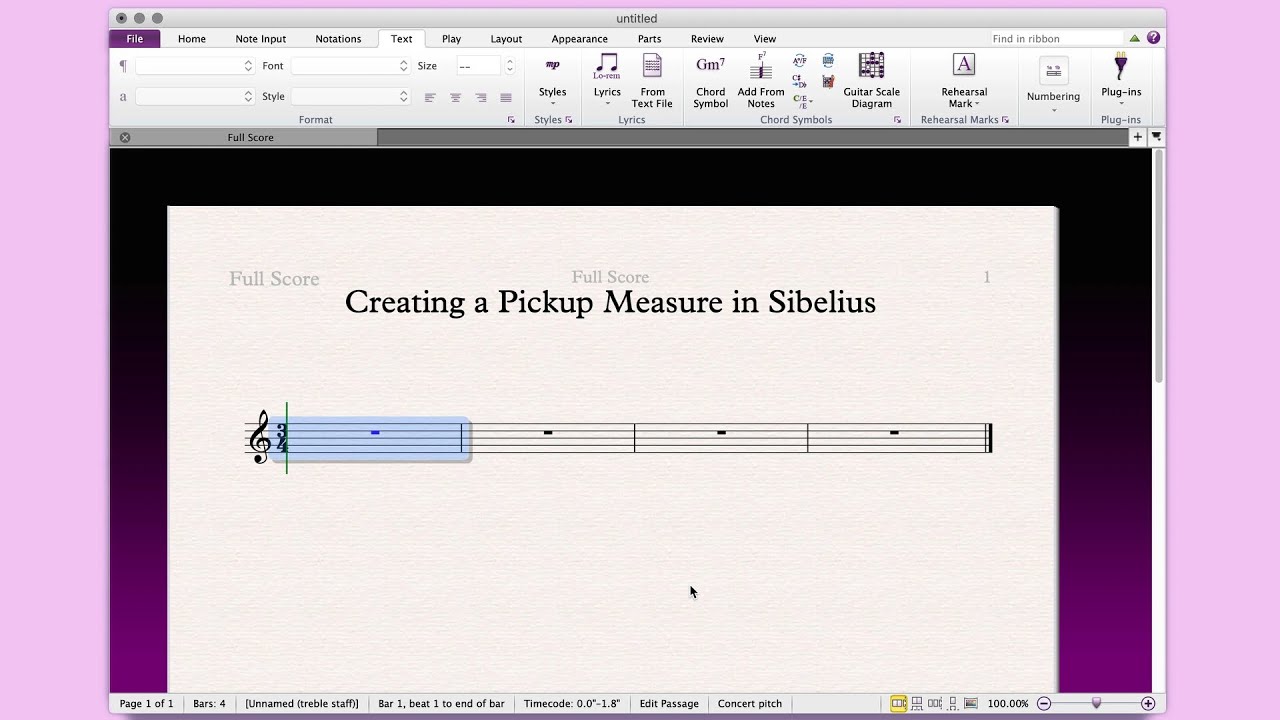Switch to the Home tab

192,39
